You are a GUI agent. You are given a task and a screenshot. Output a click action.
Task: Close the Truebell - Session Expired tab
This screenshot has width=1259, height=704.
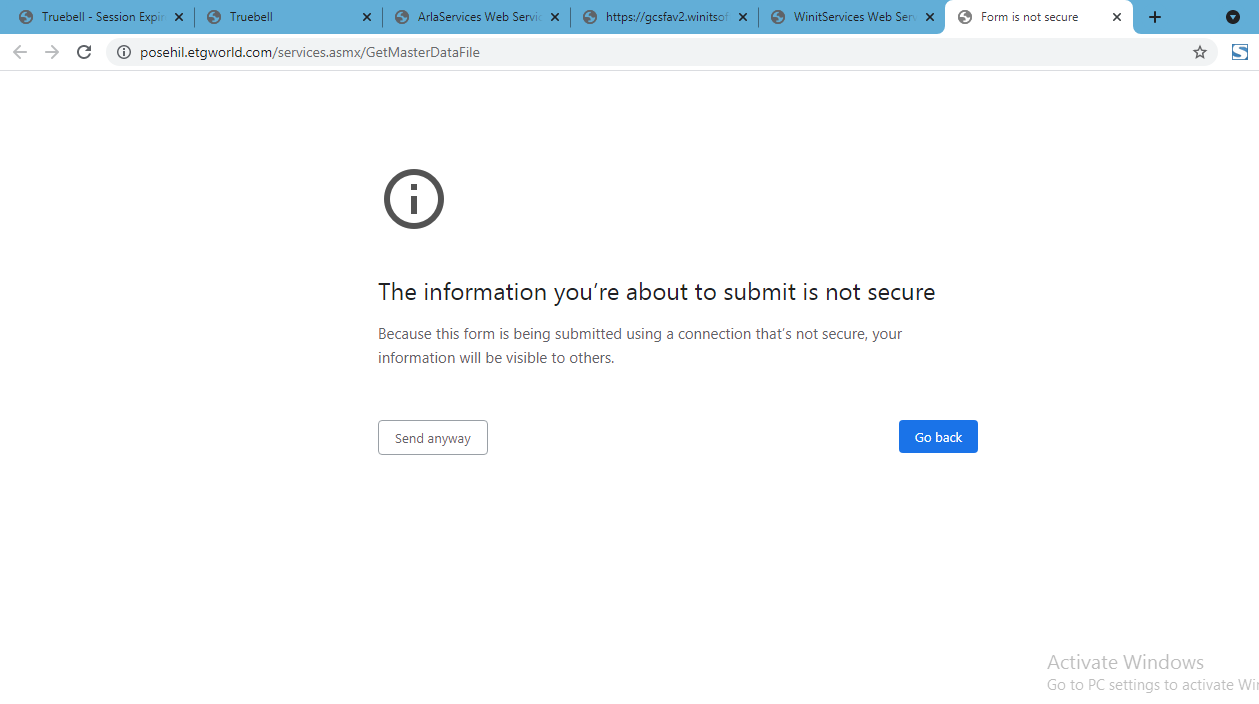point(179,17)
